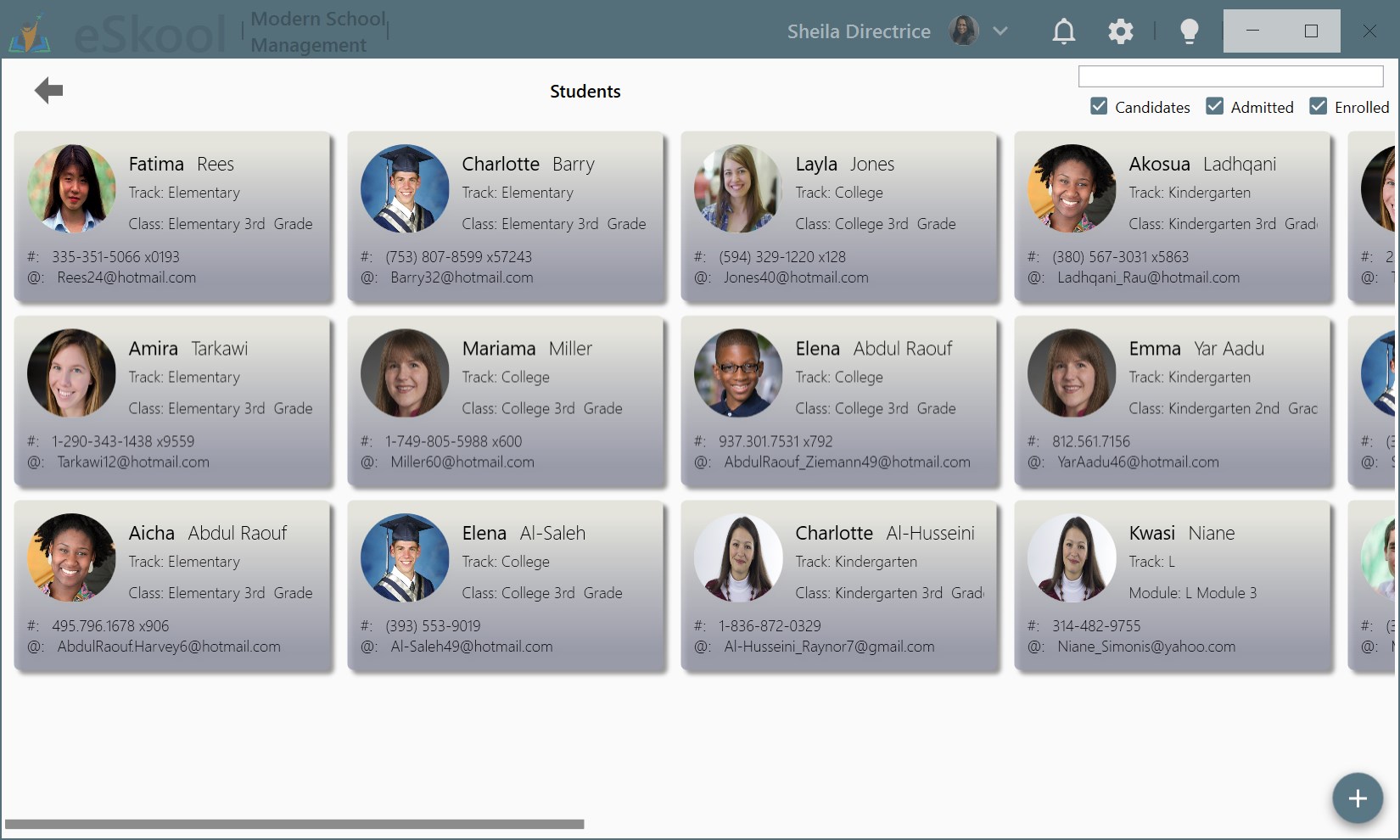Open Kwasi Niane's student card
Screen dimensions: 1400x840
tap(1173, 586)
